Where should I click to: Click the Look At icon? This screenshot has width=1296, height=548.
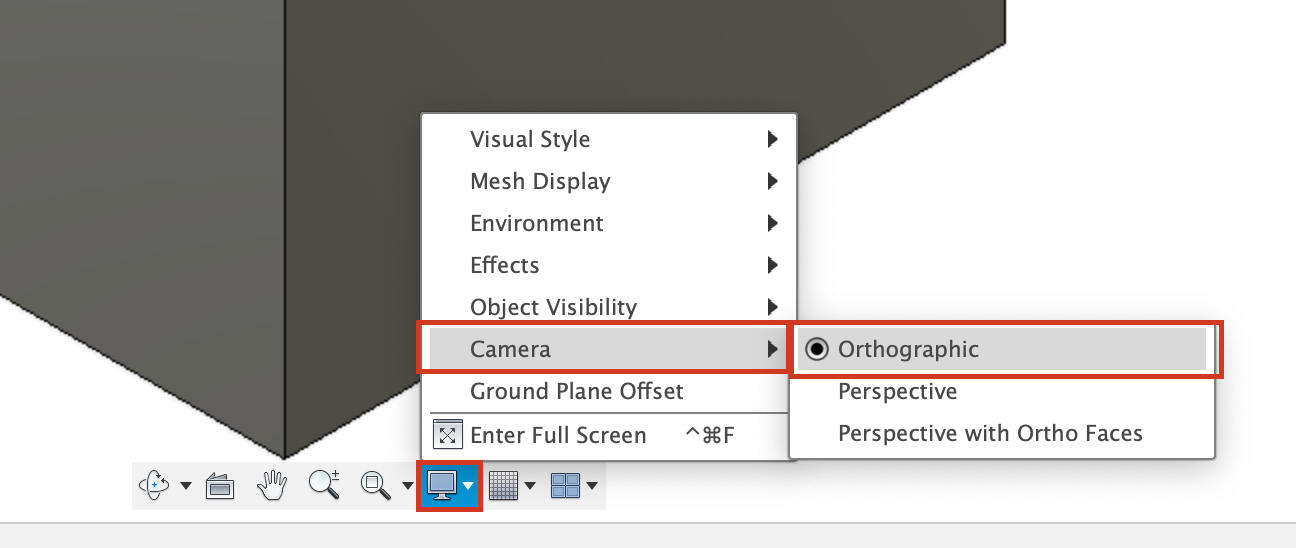(219, 486)
